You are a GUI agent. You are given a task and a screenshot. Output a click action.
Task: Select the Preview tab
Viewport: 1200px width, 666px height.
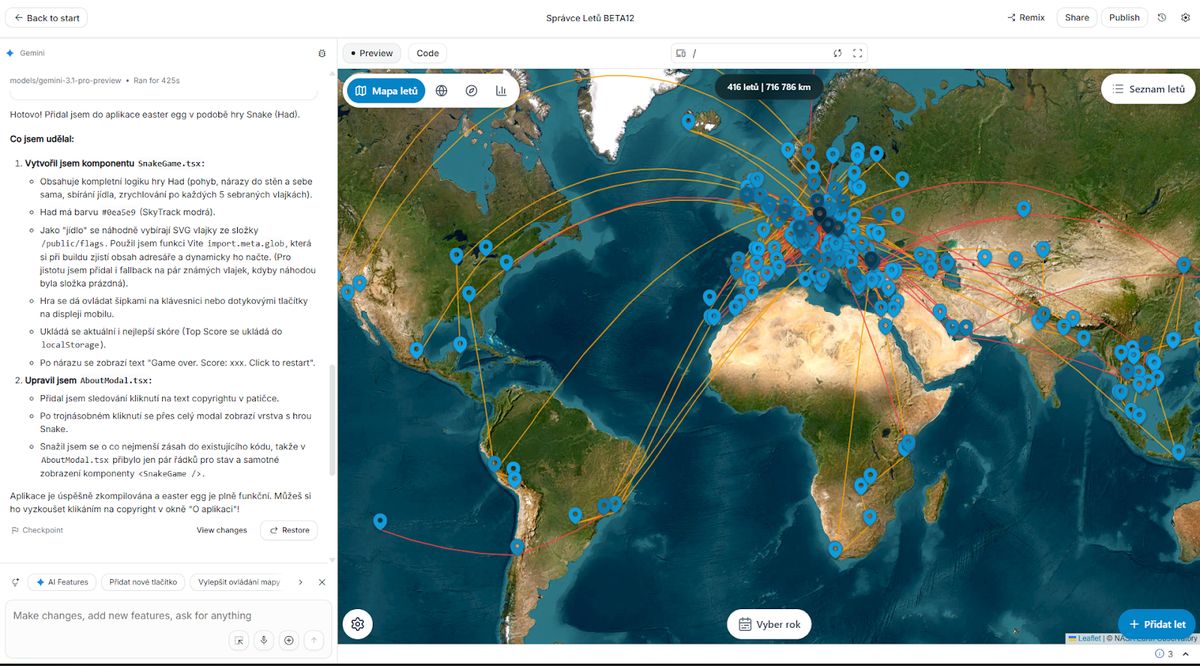(371, 53)
